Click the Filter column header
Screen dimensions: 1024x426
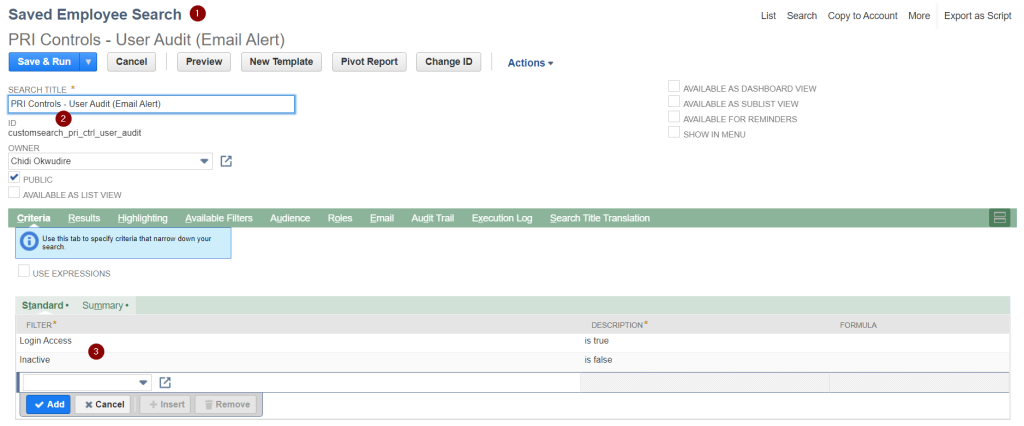41,325
